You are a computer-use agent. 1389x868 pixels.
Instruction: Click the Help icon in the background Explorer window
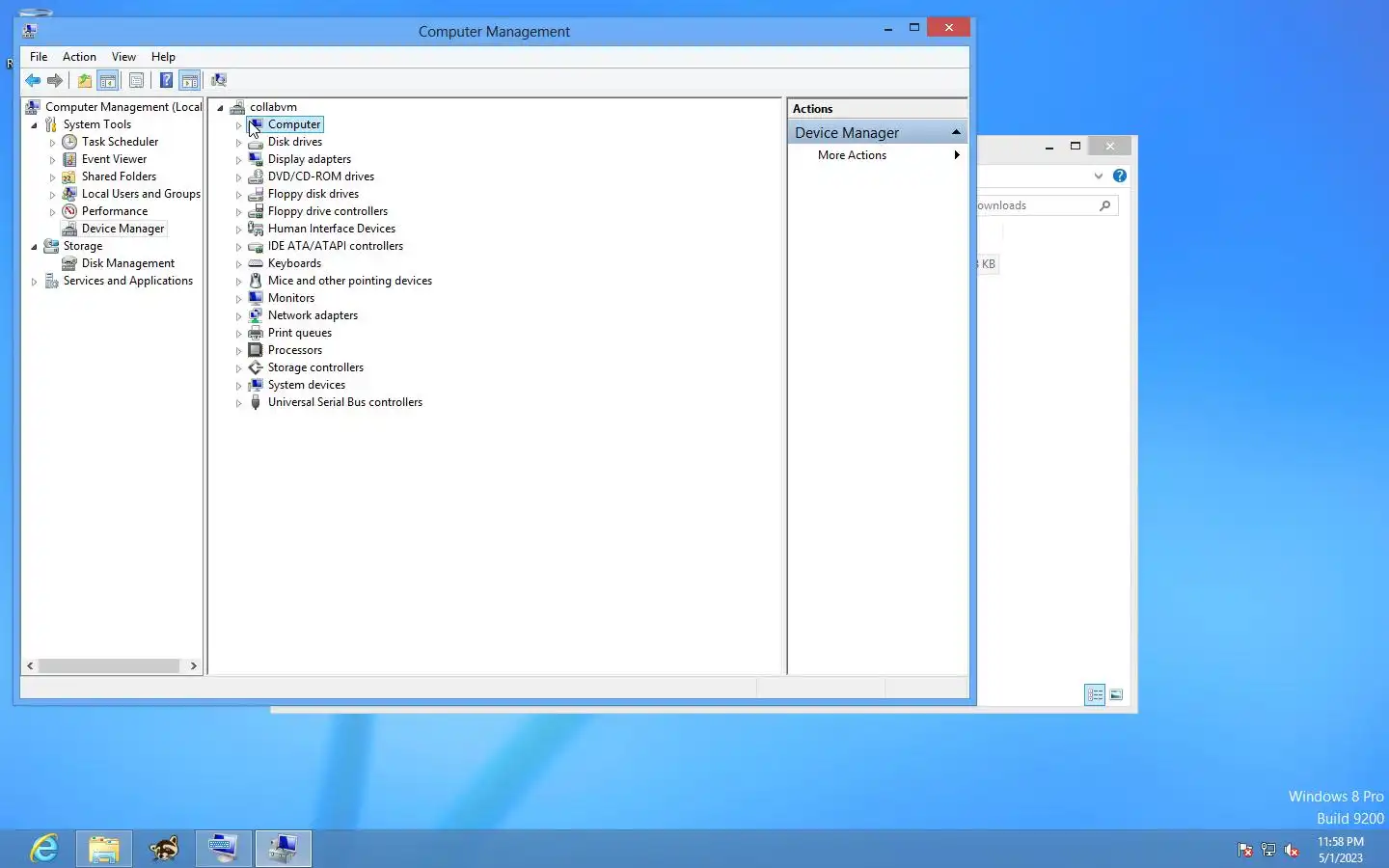click(1120, 176)
